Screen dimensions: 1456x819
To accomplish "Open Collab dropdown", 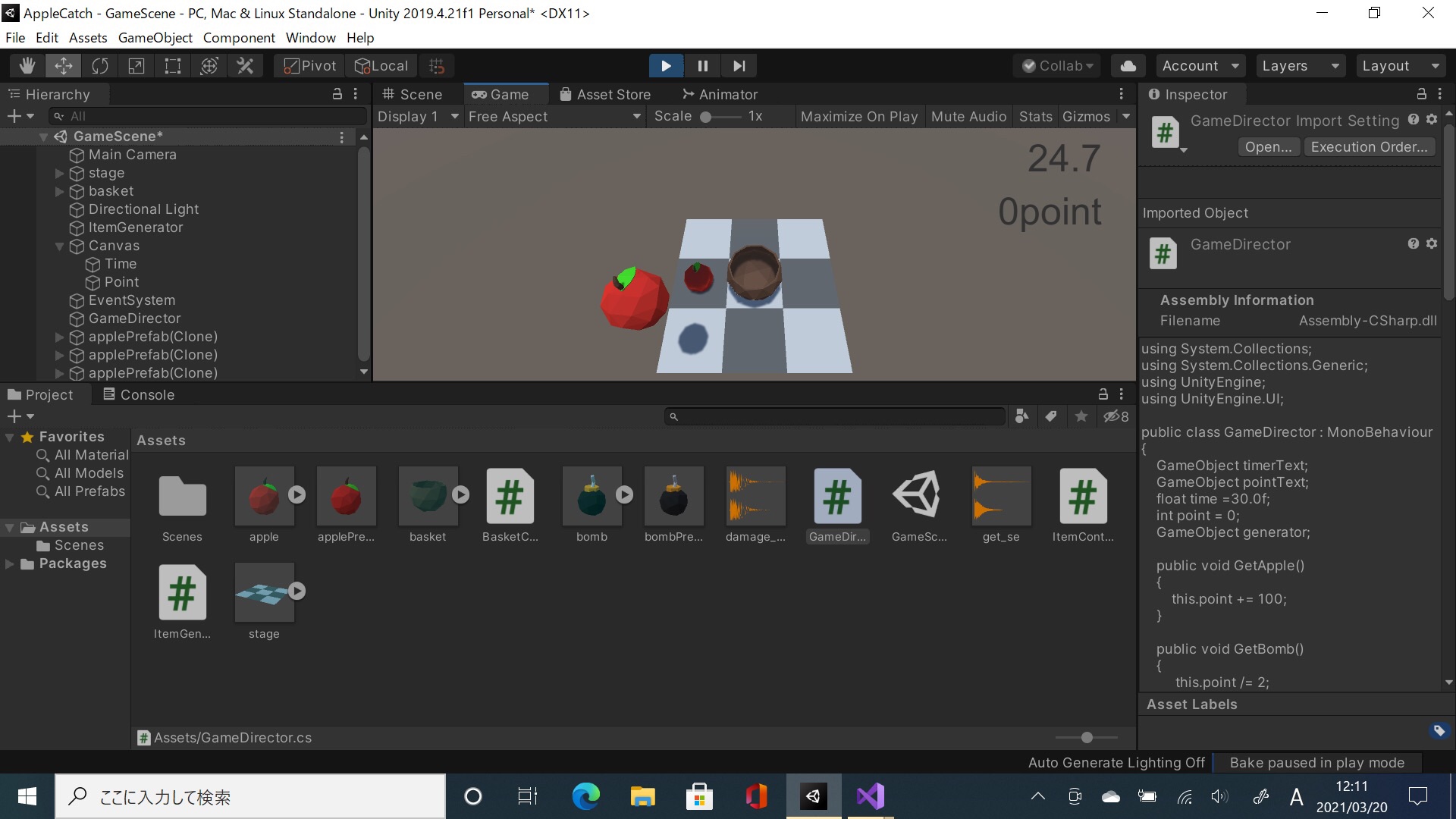I will 1058,66.
